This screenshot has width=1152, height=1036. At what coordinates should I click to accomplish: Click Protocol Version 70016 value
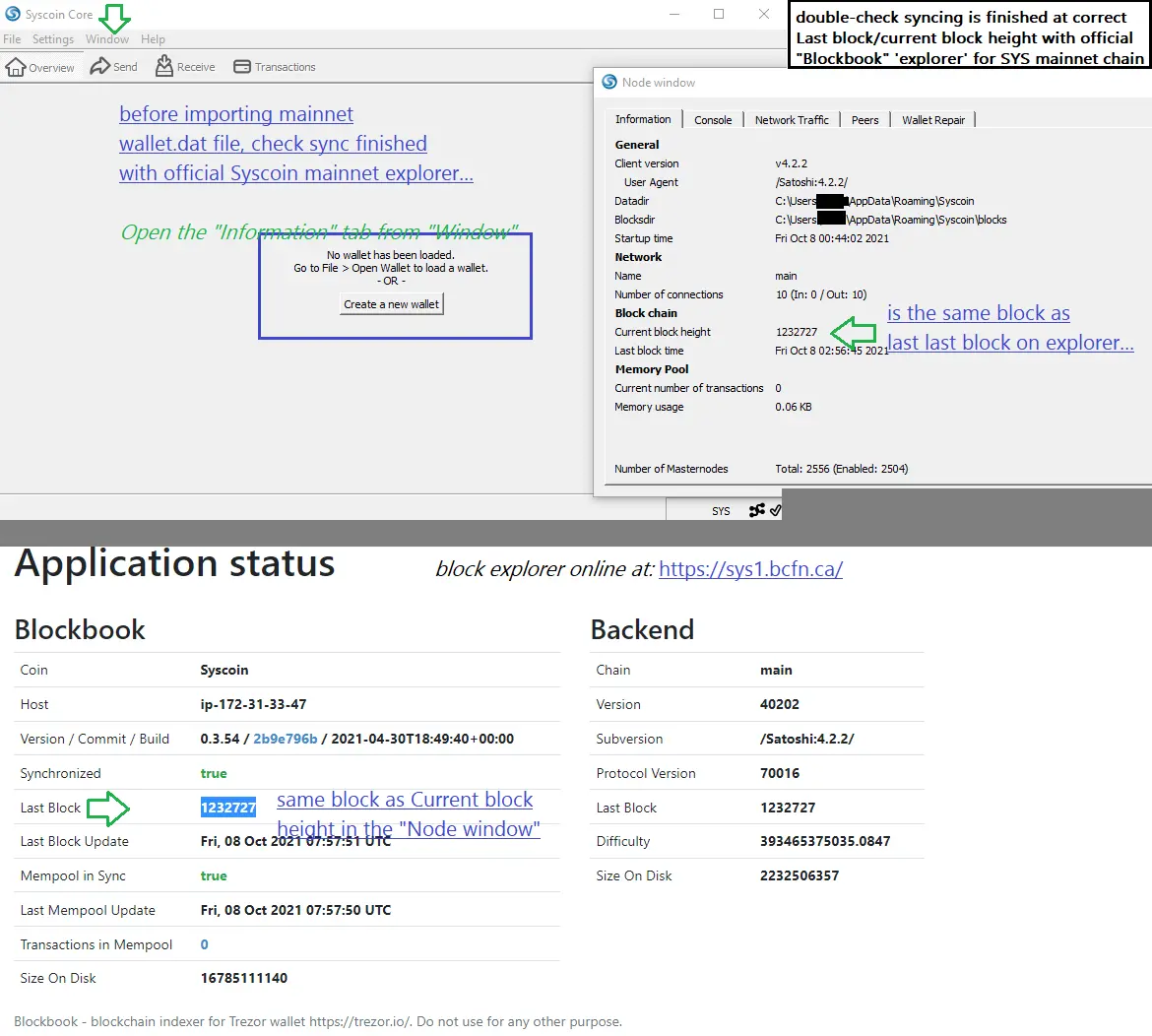(780, 773)
